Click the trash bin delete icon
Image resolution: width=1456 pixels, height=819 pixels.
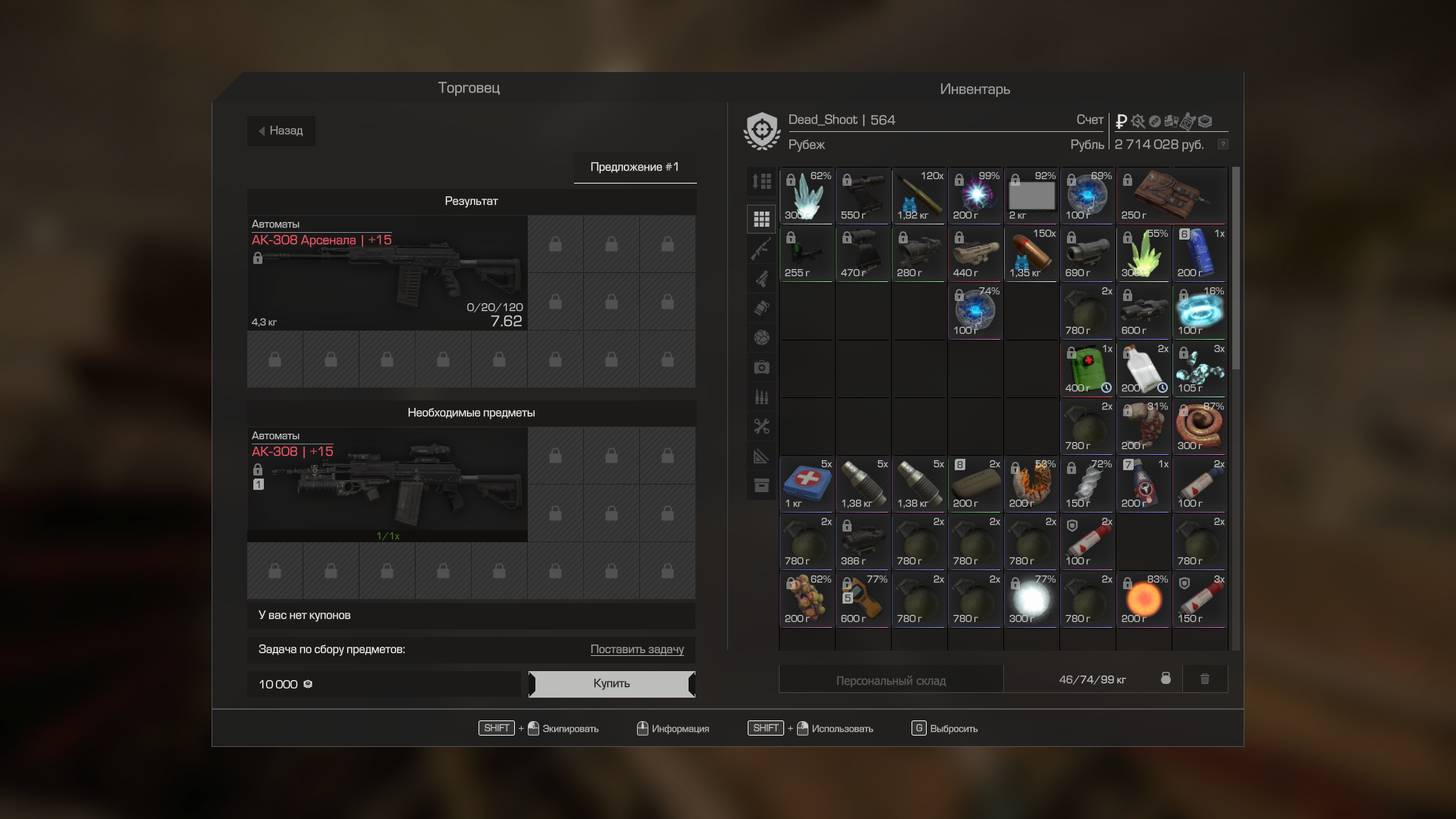[x=1204, y=679]
